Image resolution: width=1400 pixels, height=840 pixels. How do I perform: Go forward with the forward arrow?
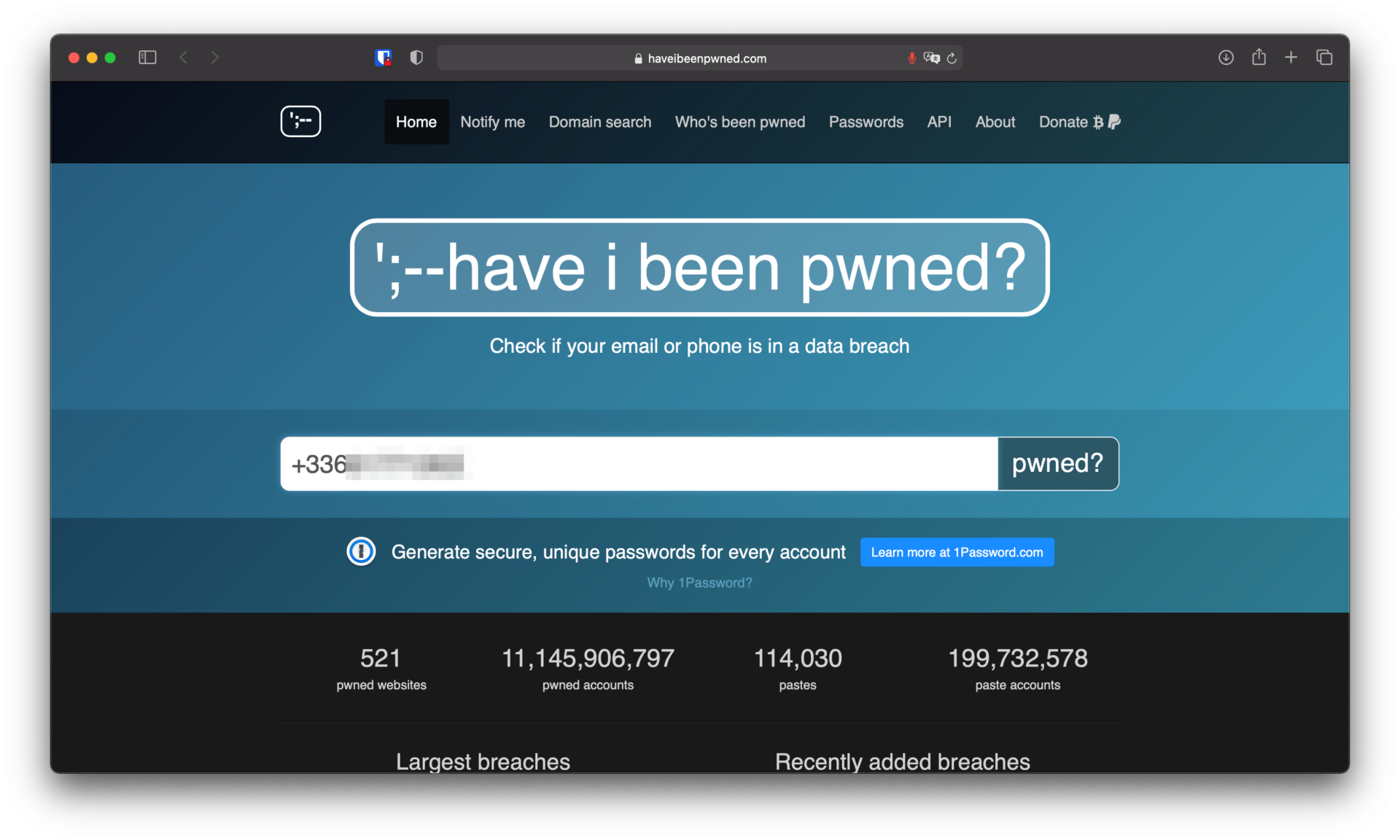pos(214,57)
